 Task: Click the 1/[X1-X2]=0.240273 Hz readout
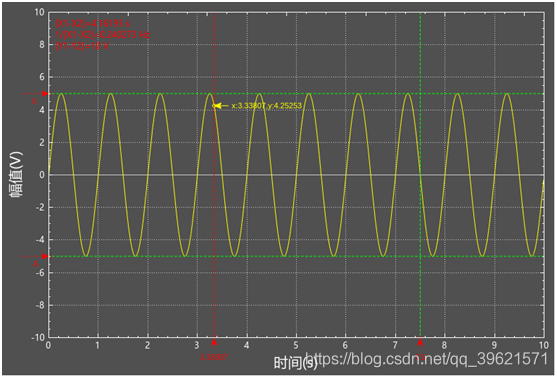(102, 34)
